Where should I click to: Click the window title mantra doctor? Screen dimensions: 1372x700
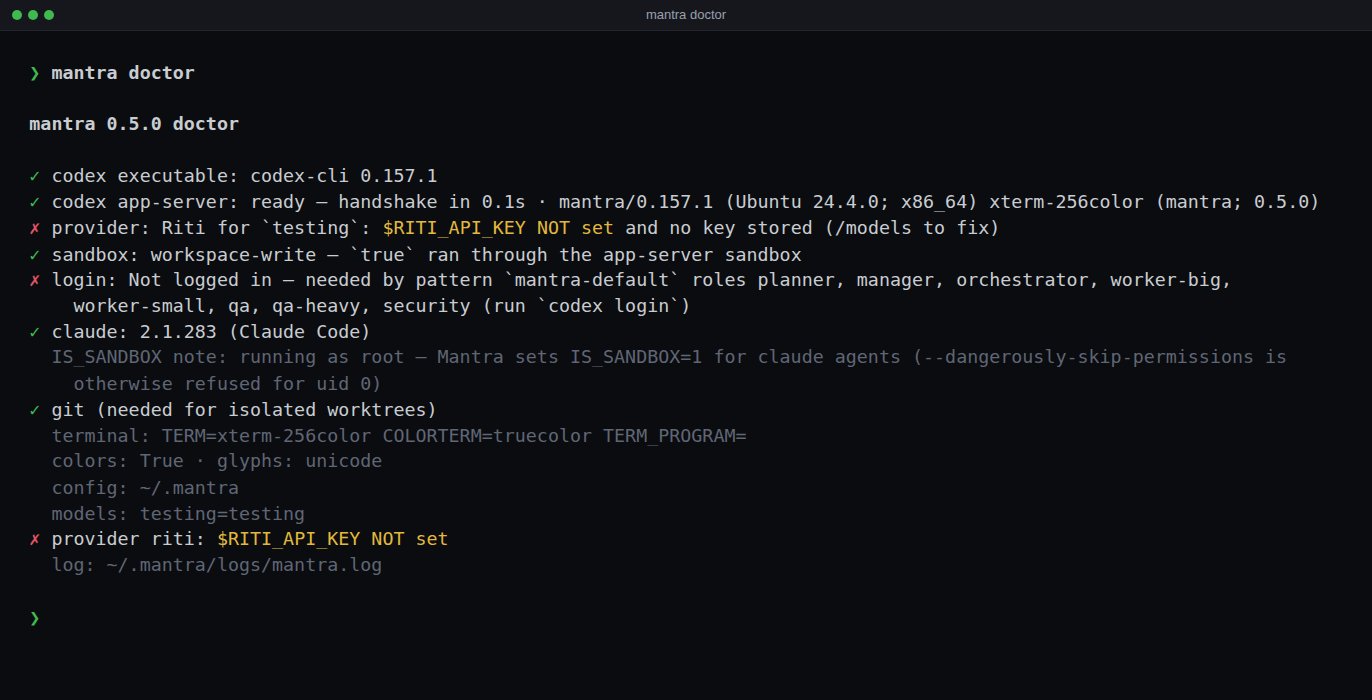pyautogui.click(x=686, y=15)
